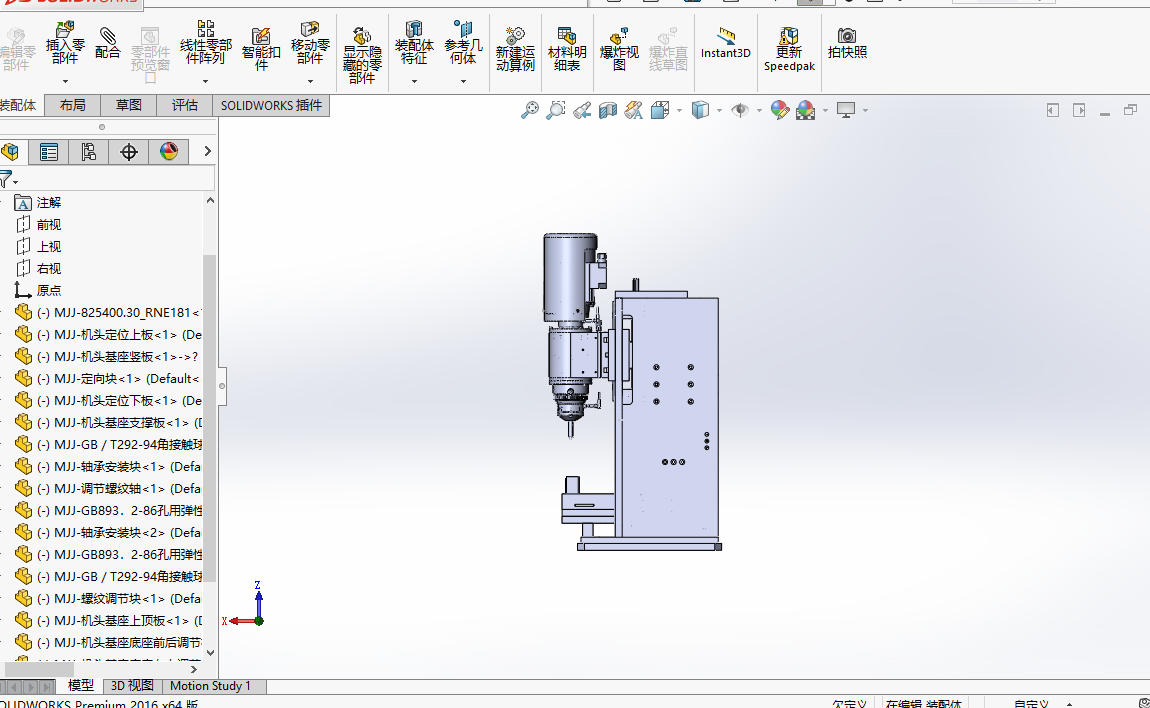Click Section View icon

click(x=608, y=110)
